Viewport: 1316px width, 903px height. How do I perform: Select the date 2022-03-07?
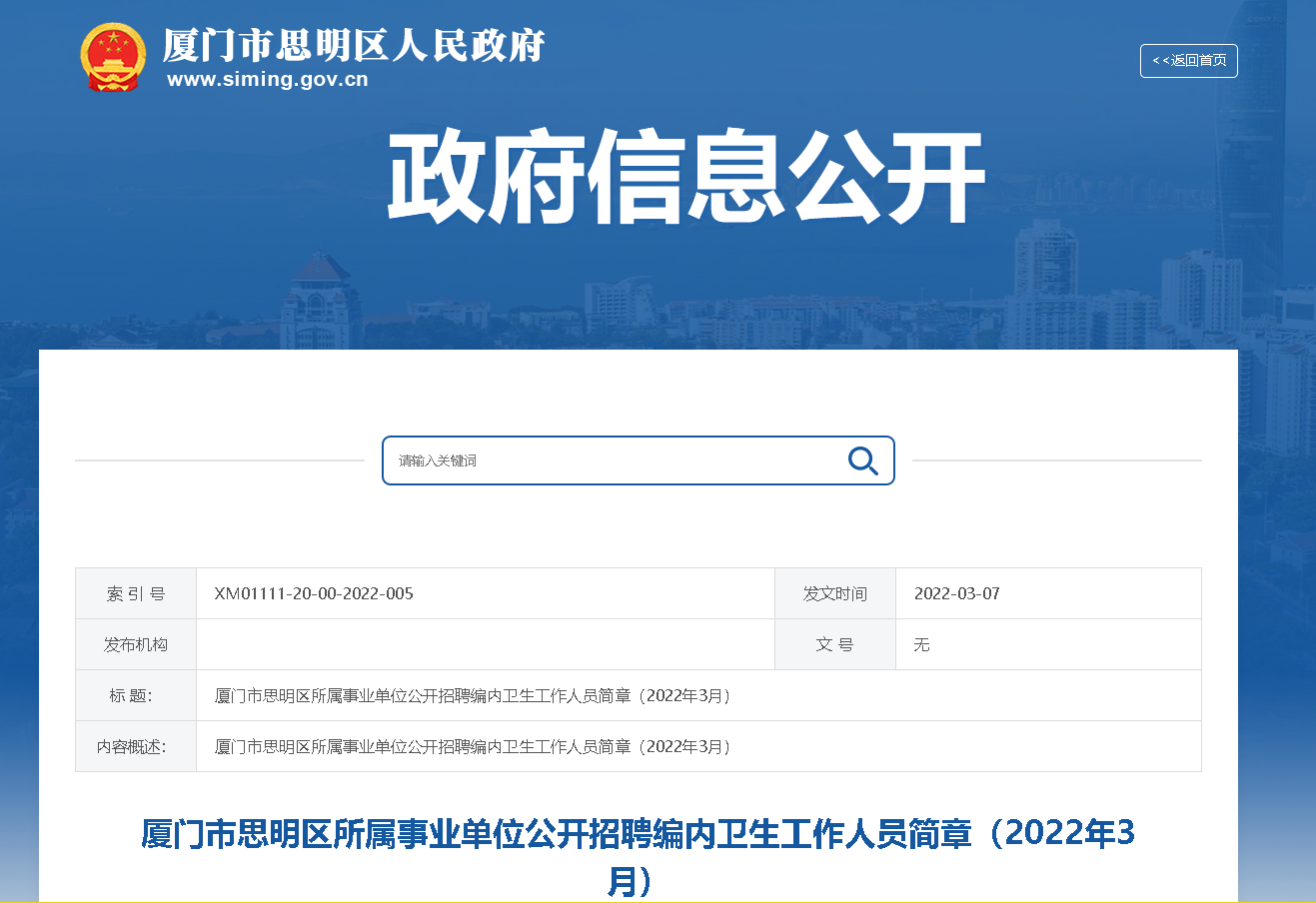[957, 593]
